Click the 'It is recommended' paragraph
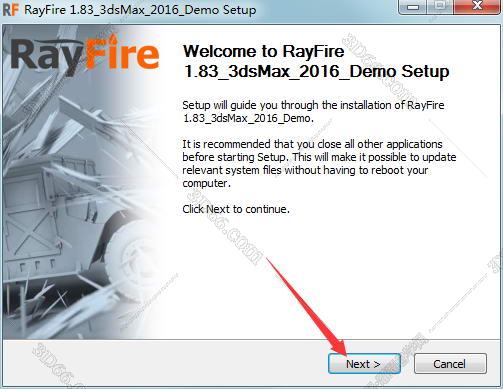503x389 pixels. click(x=319, y=163)
